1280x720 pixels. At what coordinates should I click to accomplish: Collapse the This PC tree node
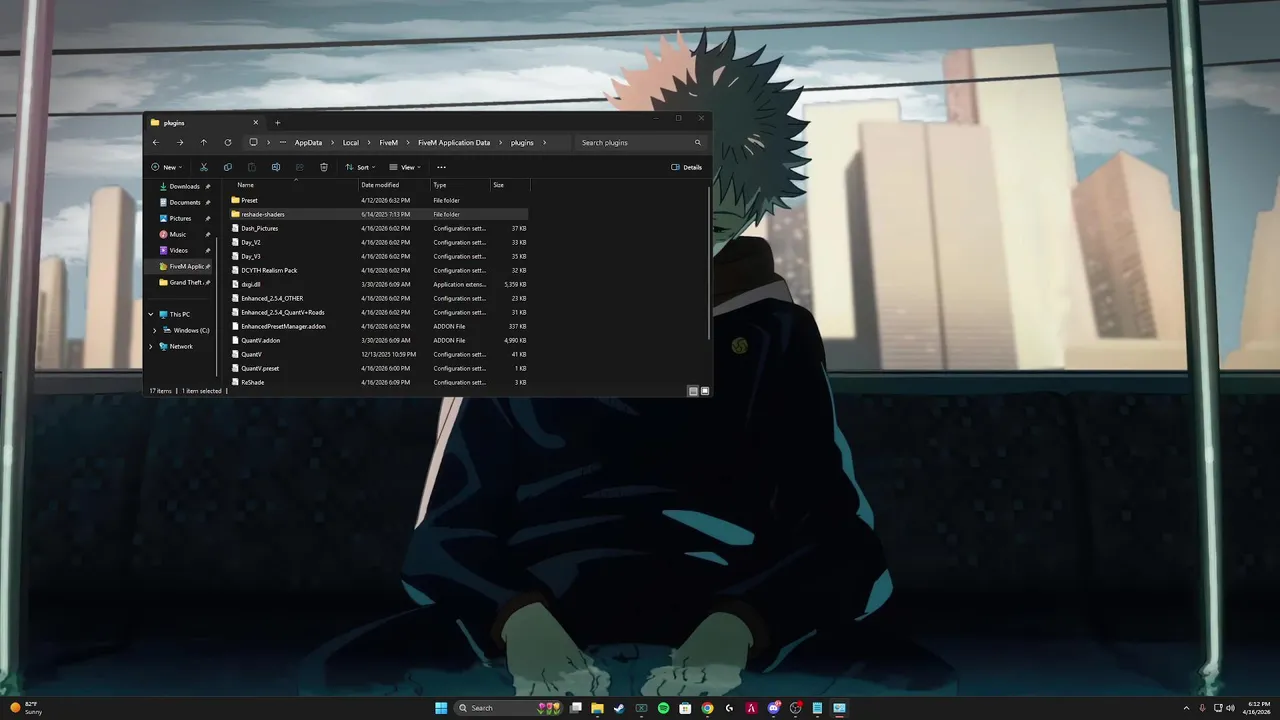pos(152,314)
